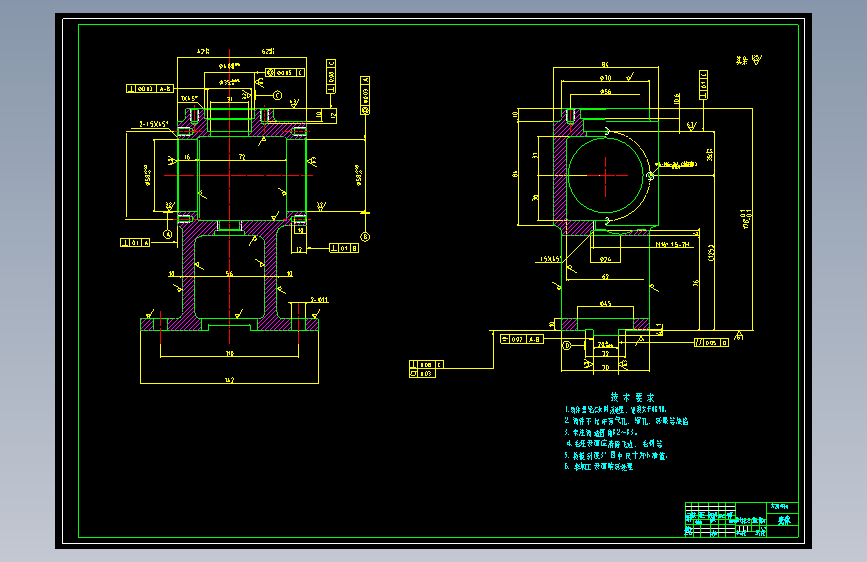Select the tolerance frame 0.1 A
Image resolution: width=867 pixels, height=562 pixels.
(135, 243)
